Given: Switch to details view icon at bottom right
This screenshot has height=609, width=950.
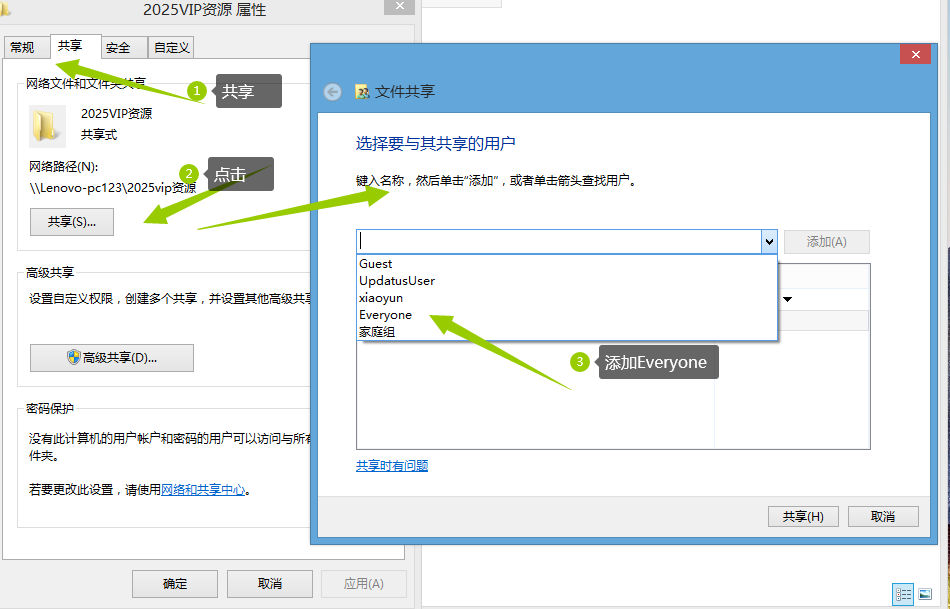Looking at the screenshot, I should pos(903,594).
